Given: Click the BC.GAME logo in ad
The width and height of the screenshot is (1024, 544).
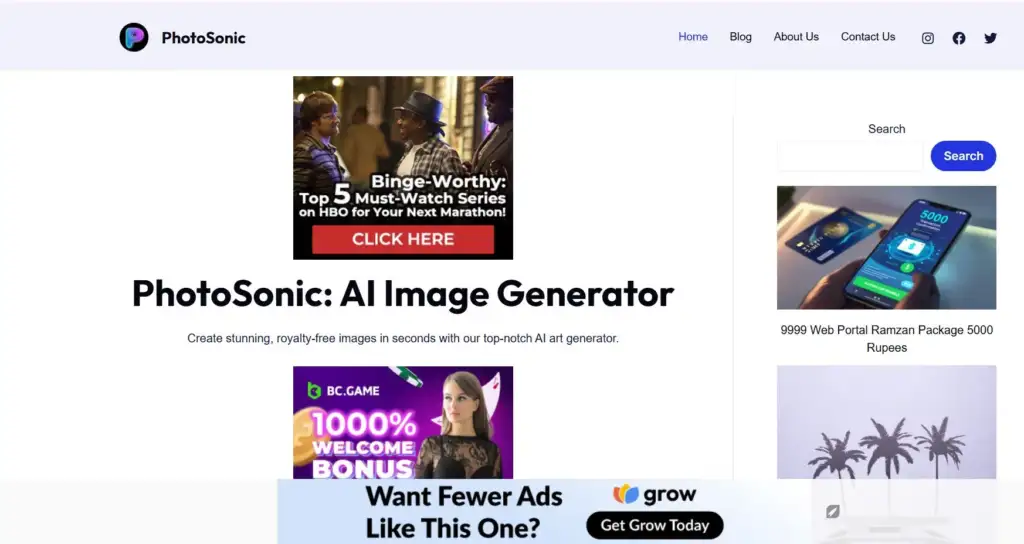Looking at the screenshot, I should click(344, 391).
